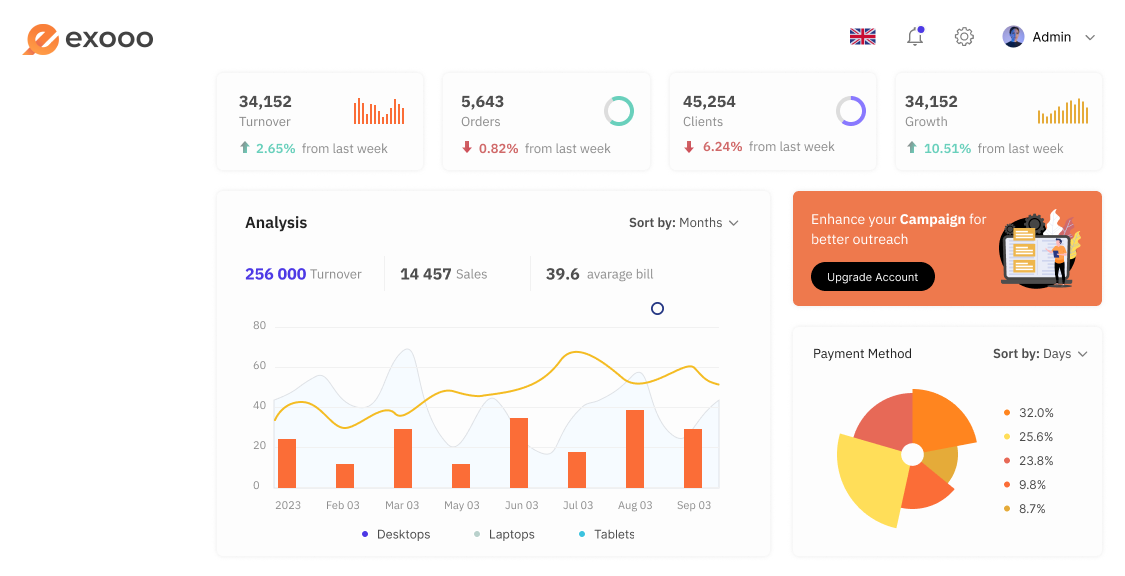Toggle the Tablets series in chart legend
The width and height of the screenshot is (1125, 576).
[607, 534]
